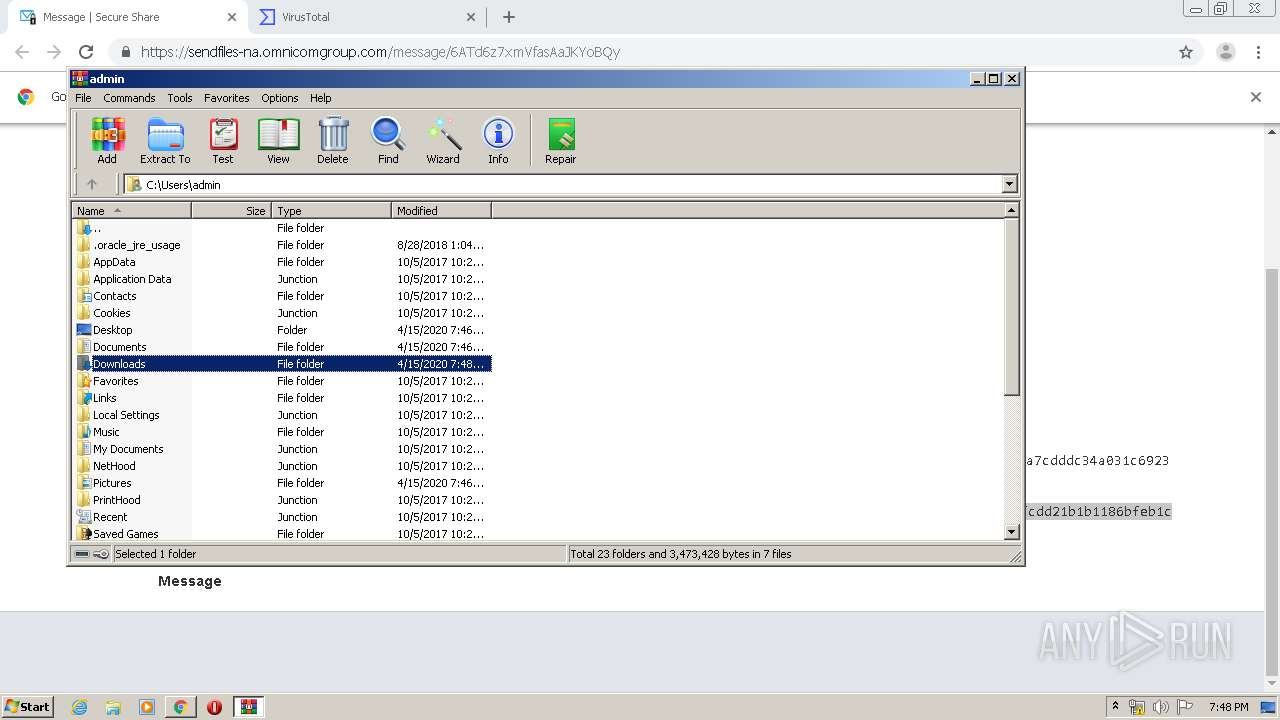The height and width of the screenshot is (720, 1280).
Task: Click the Extract To toolbar icon
Action: click(x=165, y=140)
